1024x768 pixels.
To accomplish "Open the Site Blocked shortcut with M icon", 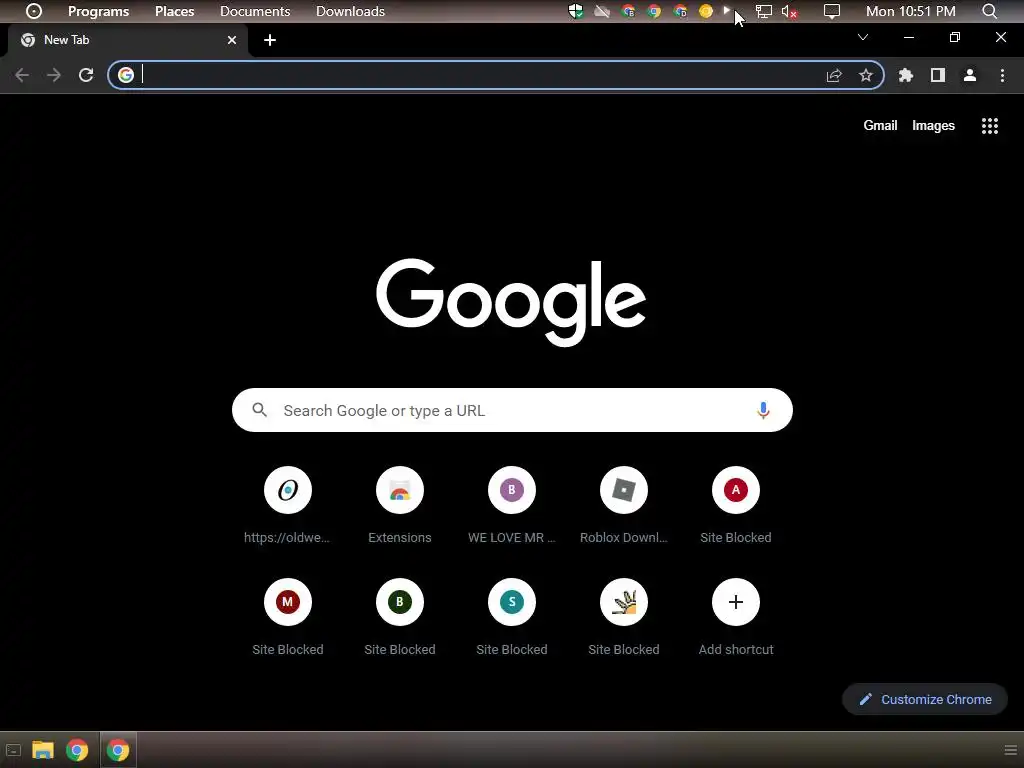I will pos(287,618).
